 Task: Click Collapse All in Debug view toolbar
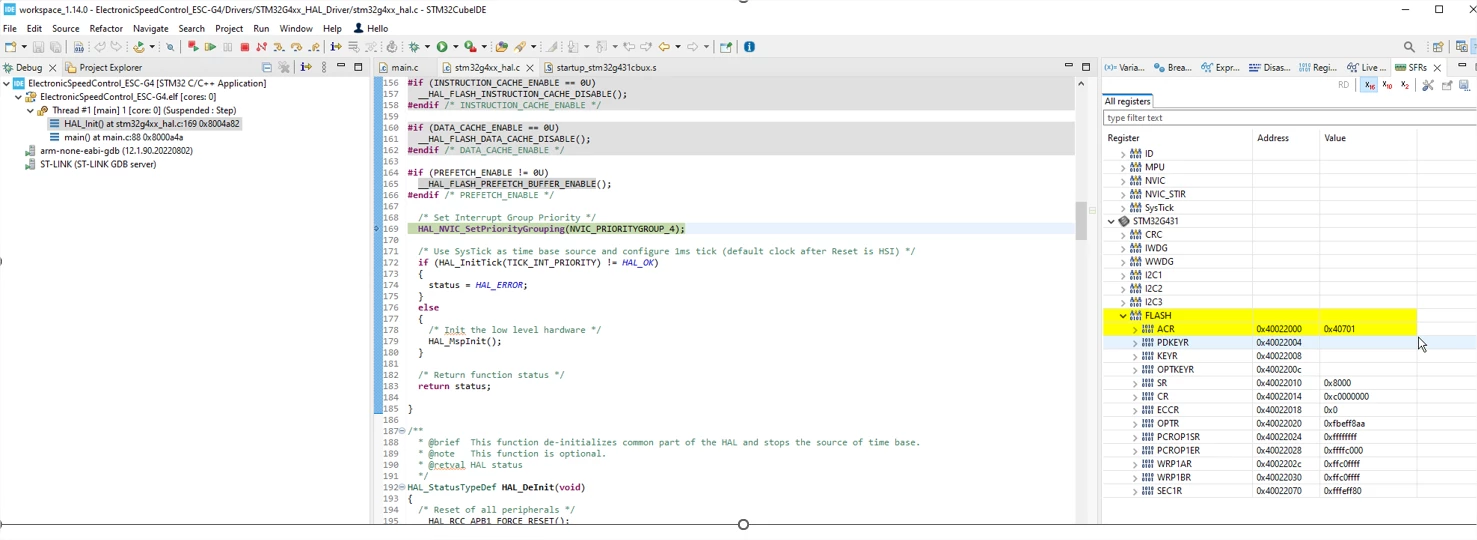tap(267, 67)
